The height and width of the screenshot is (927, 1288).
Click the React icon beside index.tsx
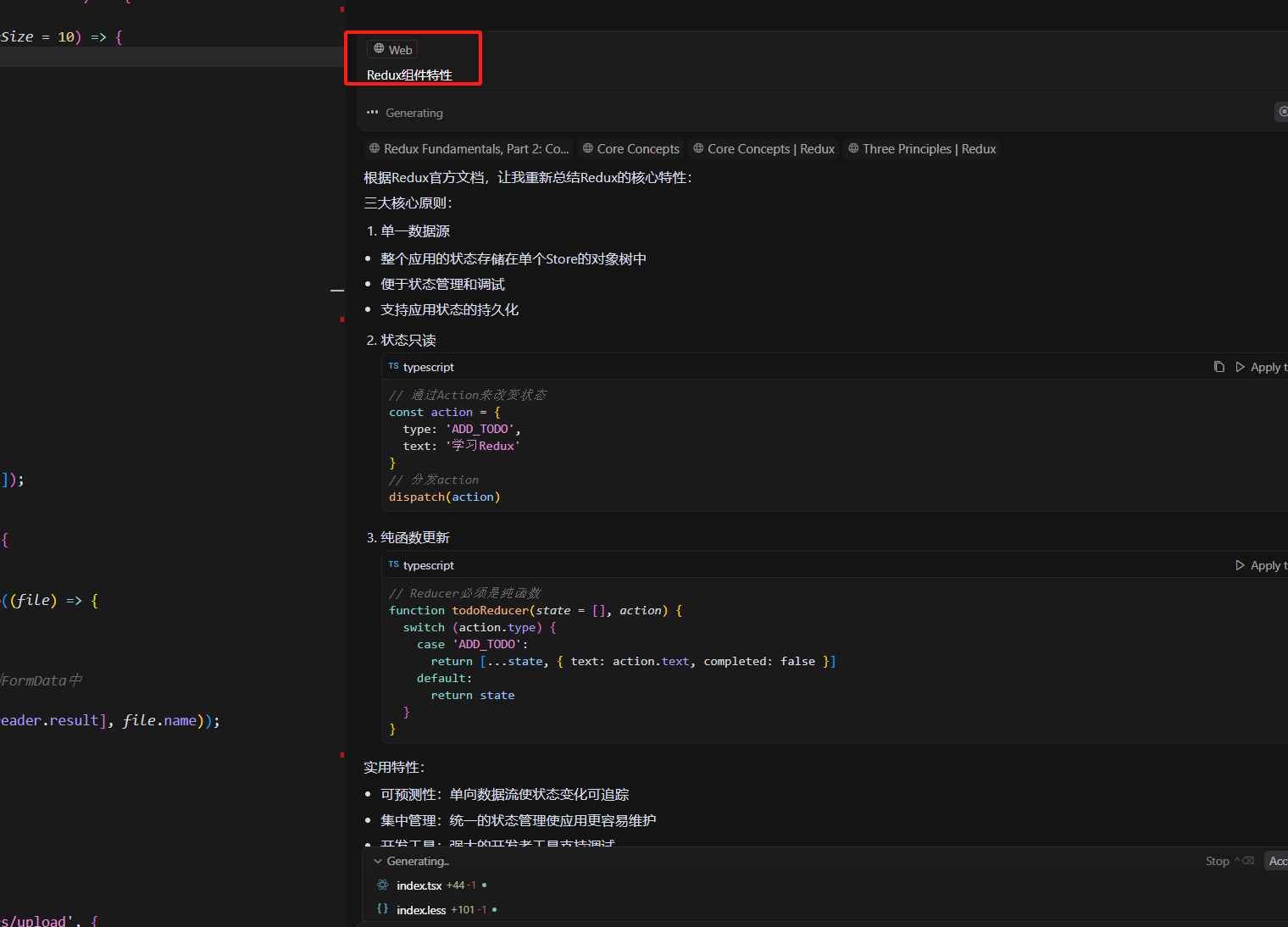383,885
